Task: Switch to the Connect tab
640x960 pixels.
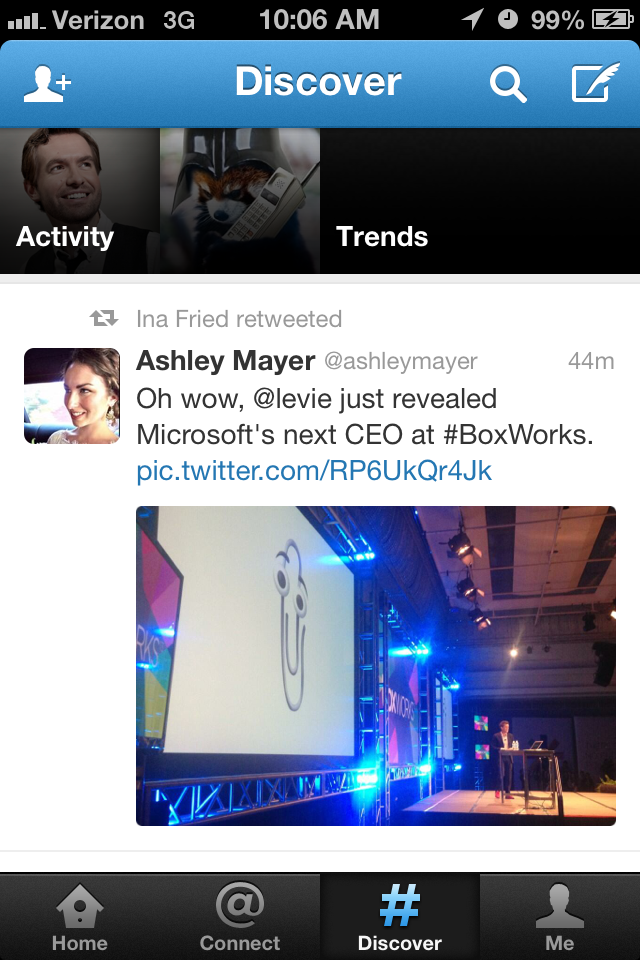Action: point(239,917)
